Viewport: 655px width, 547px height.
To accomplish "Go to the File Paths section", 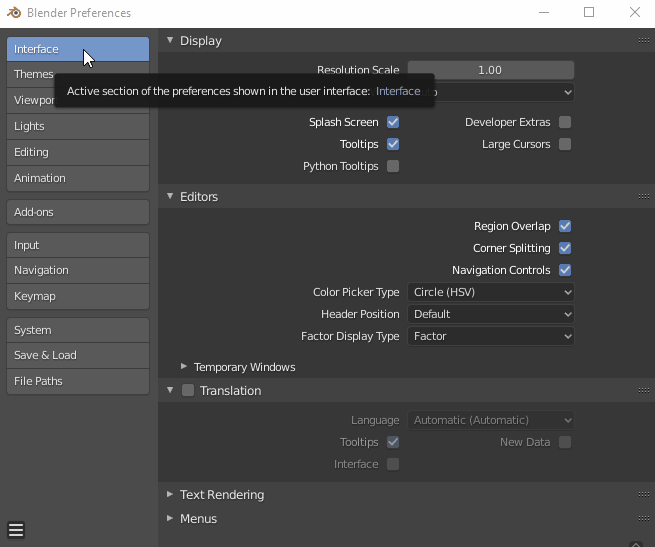I will click(x=78, y=381).
